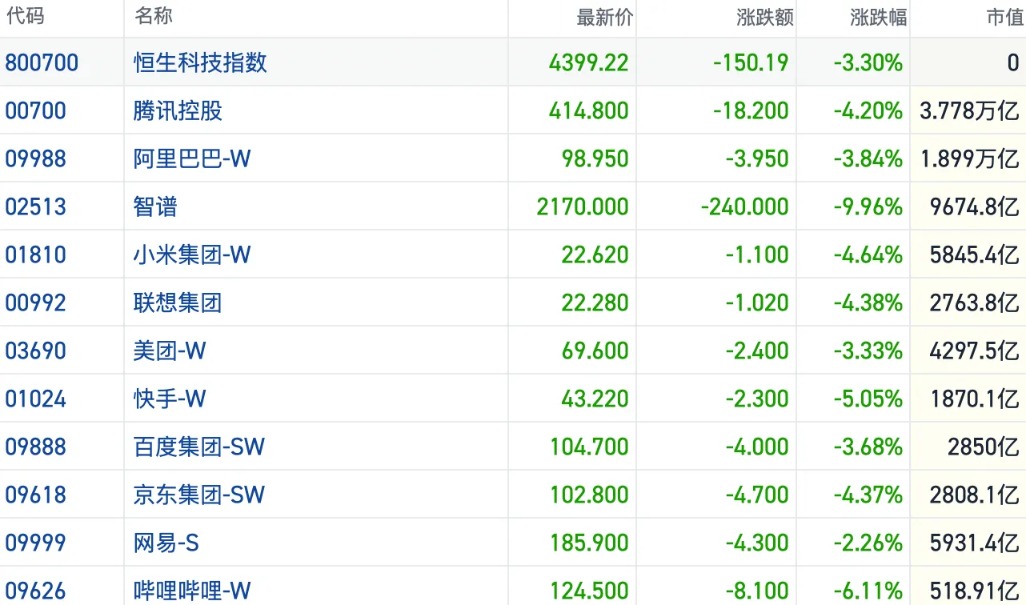Open 京东集团-SW stock details
Image resolution: width=1026 pixels, height=605 pixels.
199,494
